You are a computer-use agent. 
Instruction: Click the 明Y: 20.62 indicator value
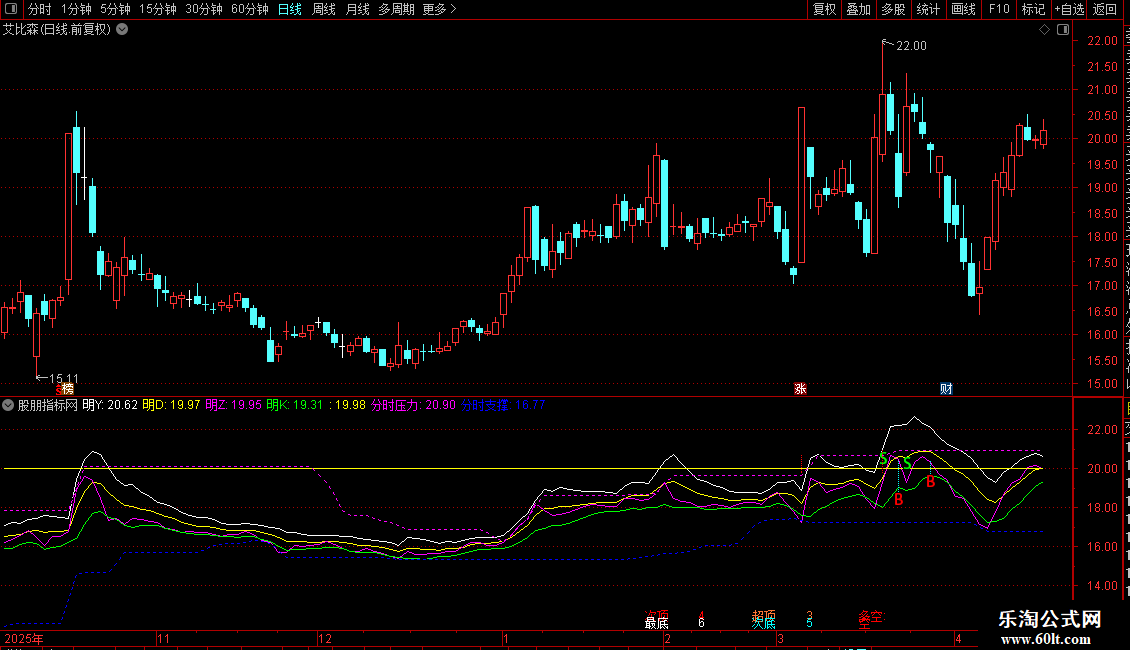pos(110,405)
